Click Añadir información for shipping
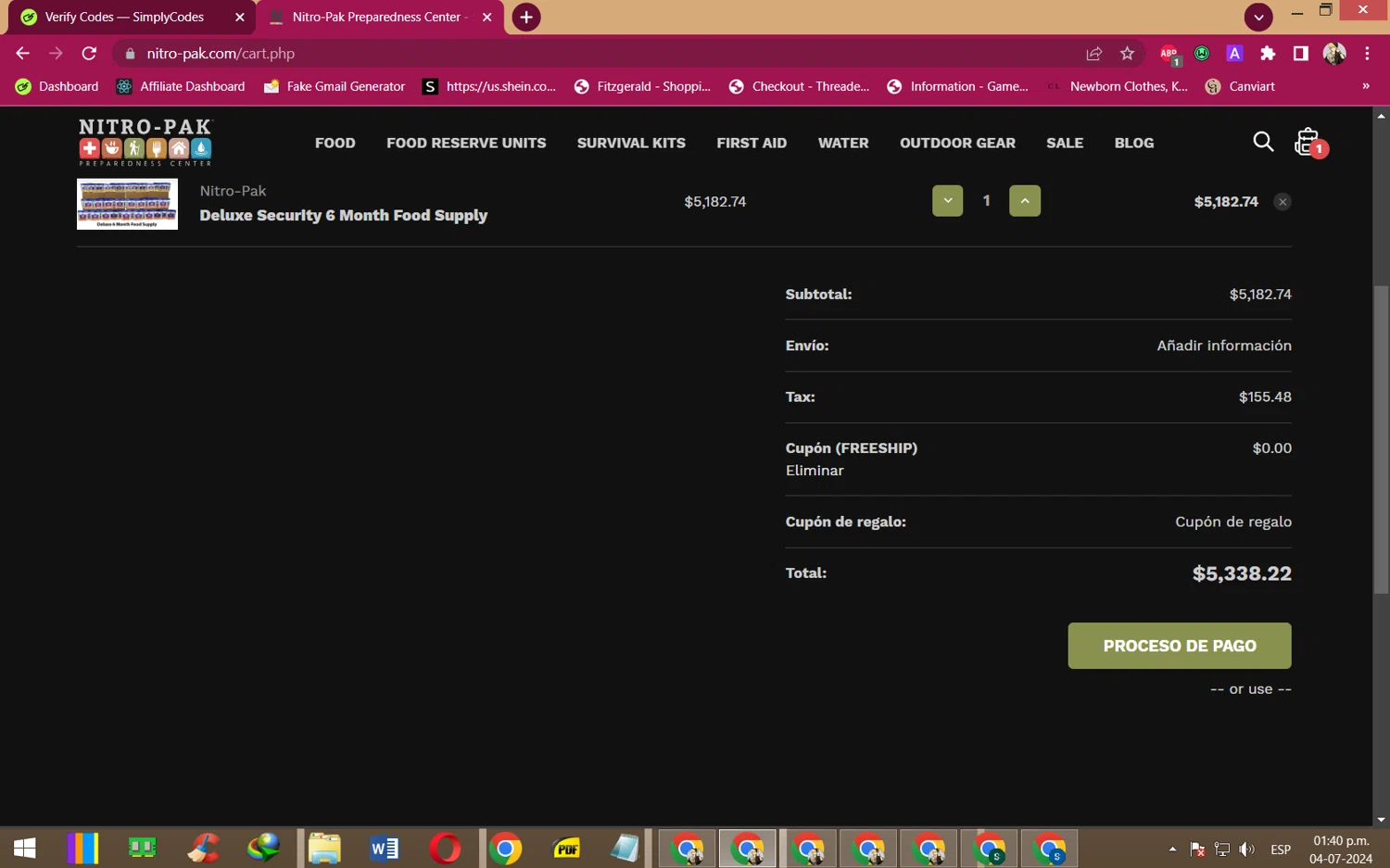 tap(1224, 346)
